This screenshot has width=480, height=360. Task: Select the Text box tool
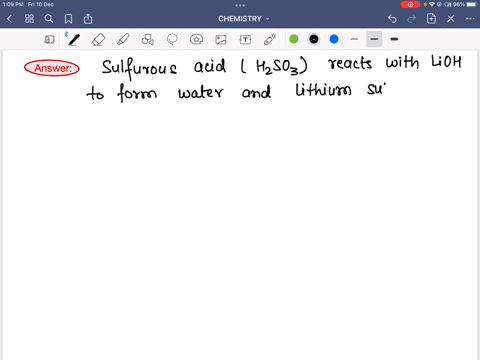[x=245, y=40]
